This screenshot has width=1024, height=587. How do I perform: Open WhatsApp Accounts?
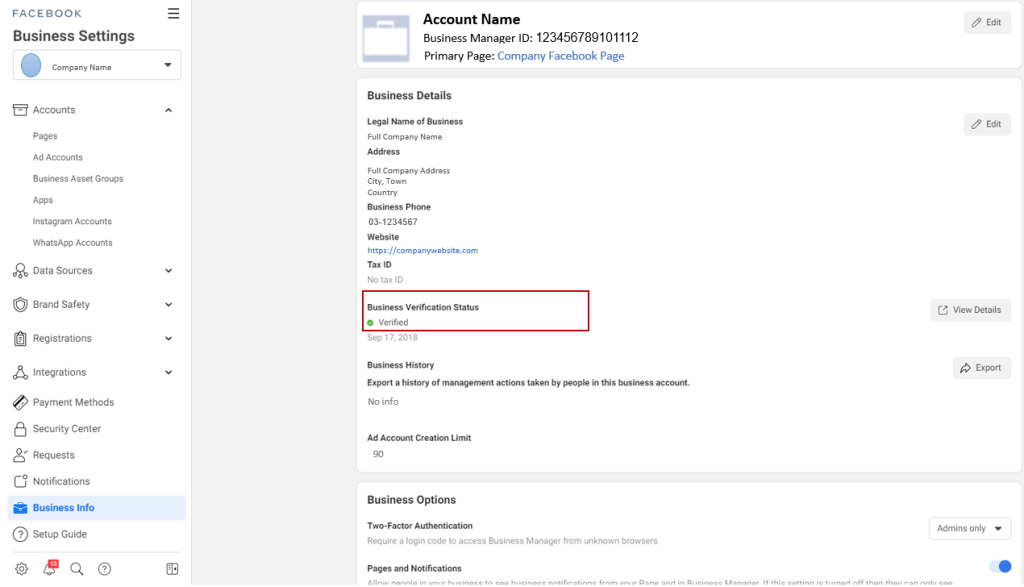point(72,242)
